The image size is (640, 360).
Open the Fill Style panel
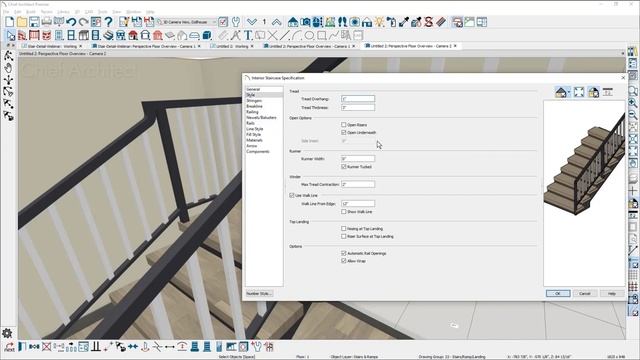[x=253, y=134]
